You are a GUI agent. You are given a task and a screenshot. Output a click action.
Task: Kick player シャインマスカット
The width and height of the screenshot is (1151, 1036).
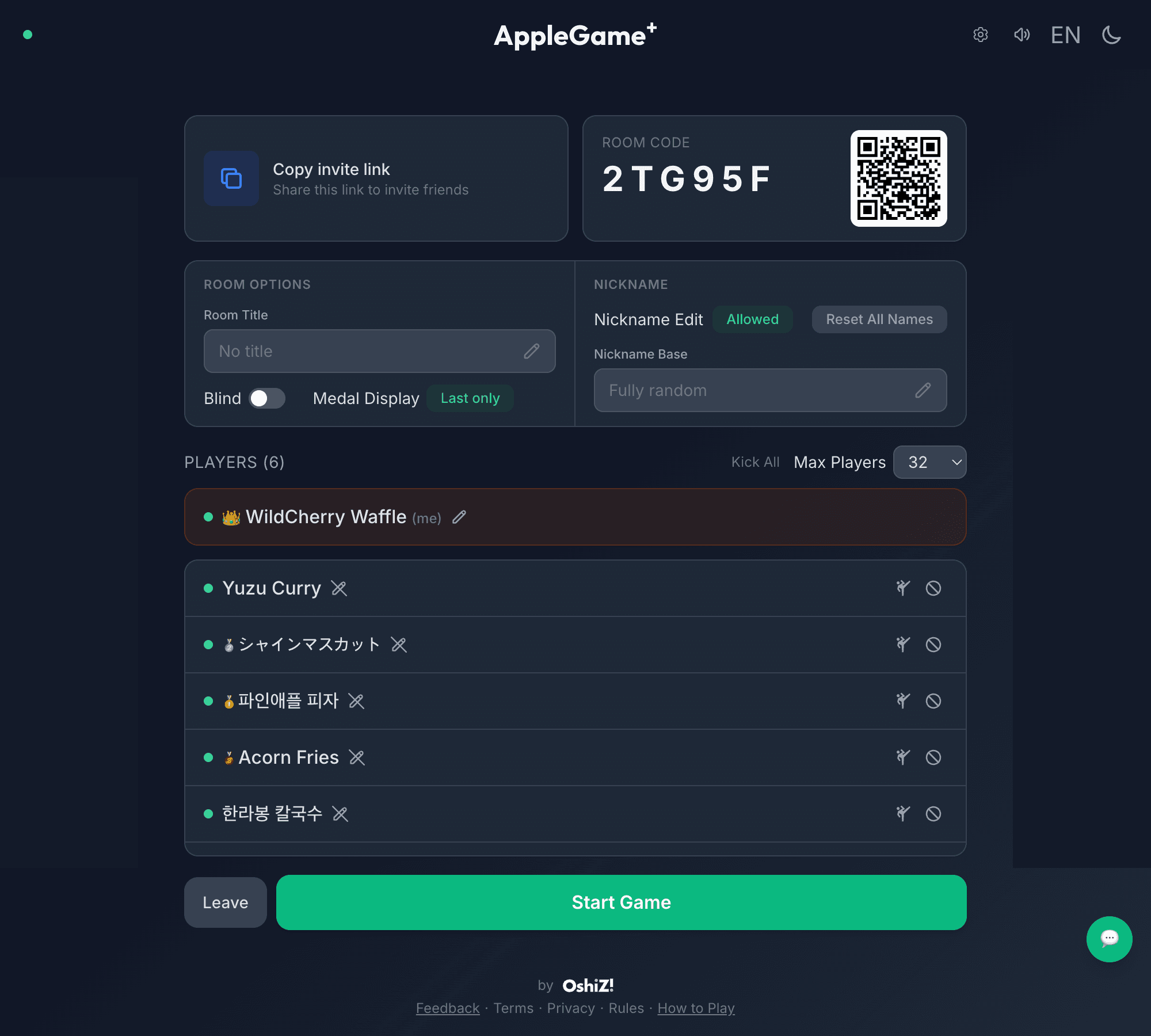903,645
